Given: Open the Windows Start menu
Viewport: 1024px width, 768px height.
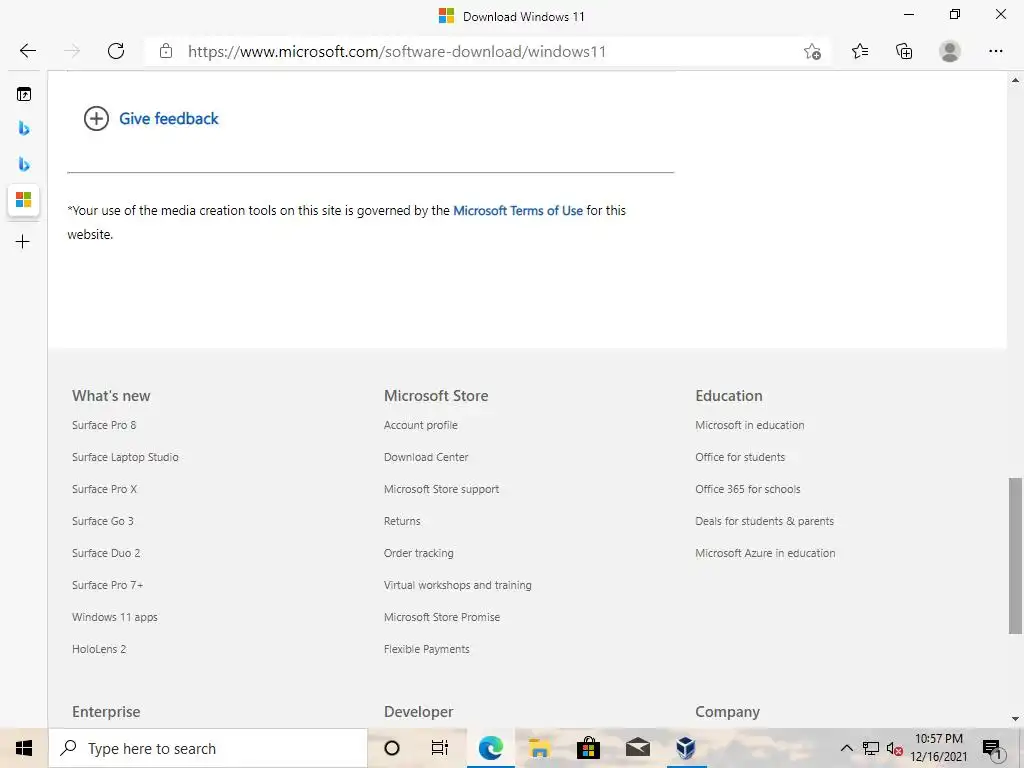Looking at the screenshot, I should [x=24, y=748].
